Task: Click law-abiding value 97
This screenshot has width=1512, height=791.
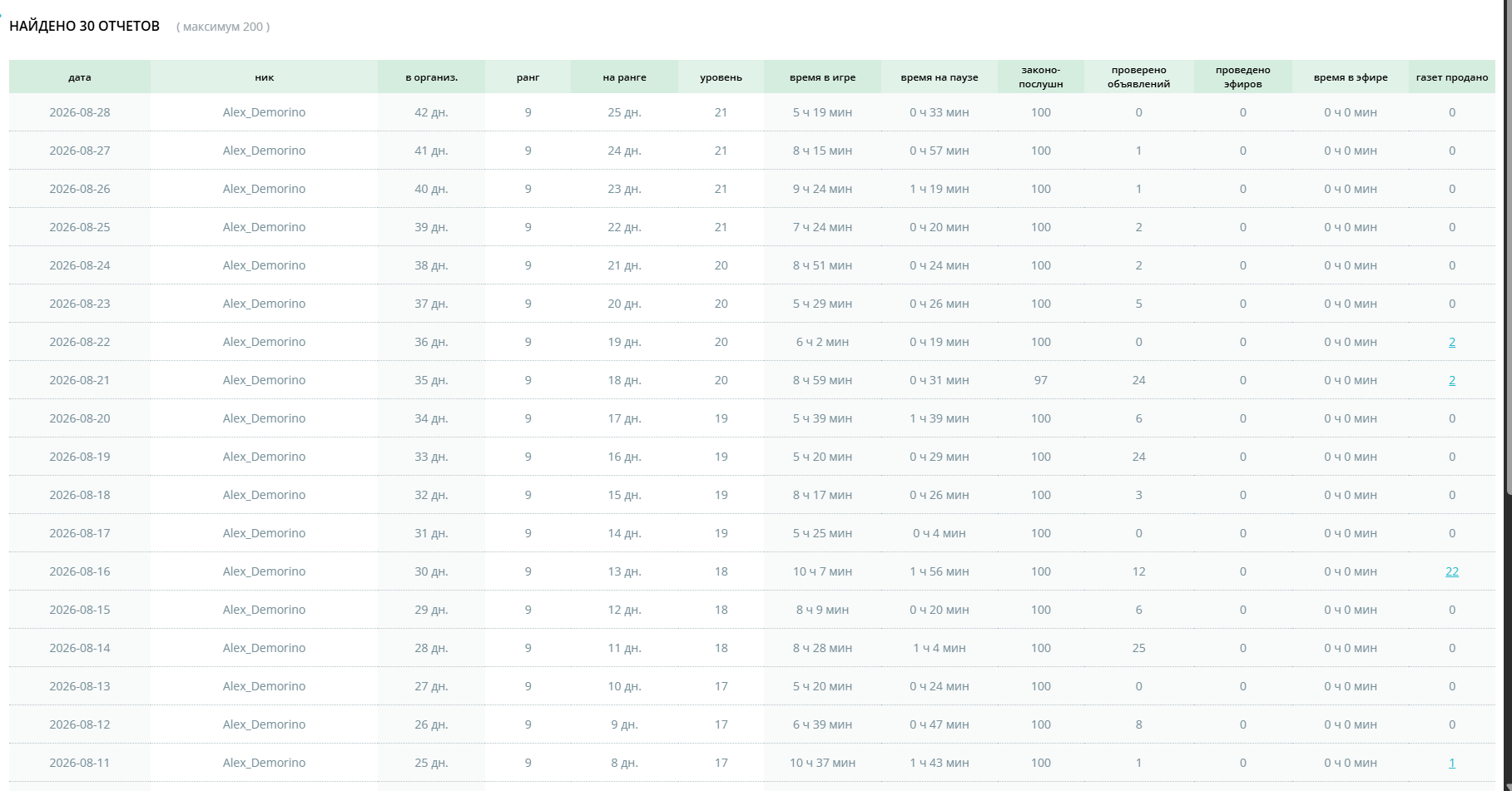Action: tap(1040, 380)
